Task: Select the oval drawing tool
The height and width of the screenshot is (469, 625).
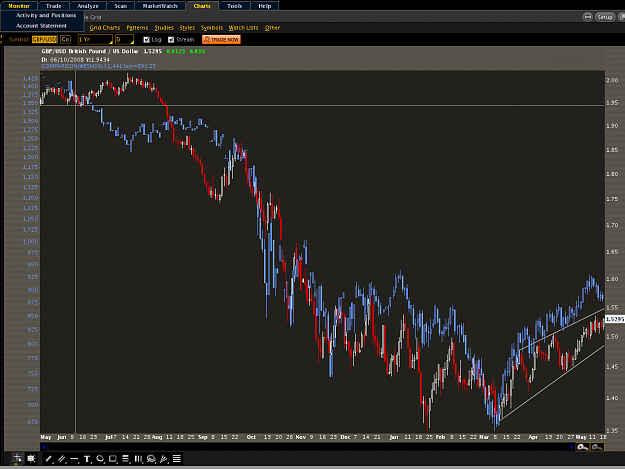Action: pos(100,459)
